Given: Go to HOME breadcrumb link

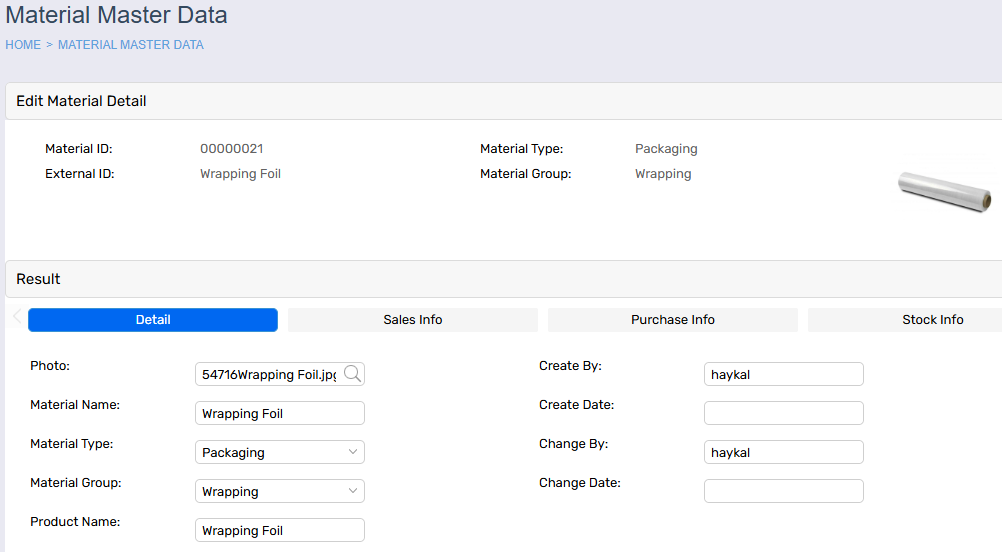Looking at the screenshot, I should [x=23, y=45].
